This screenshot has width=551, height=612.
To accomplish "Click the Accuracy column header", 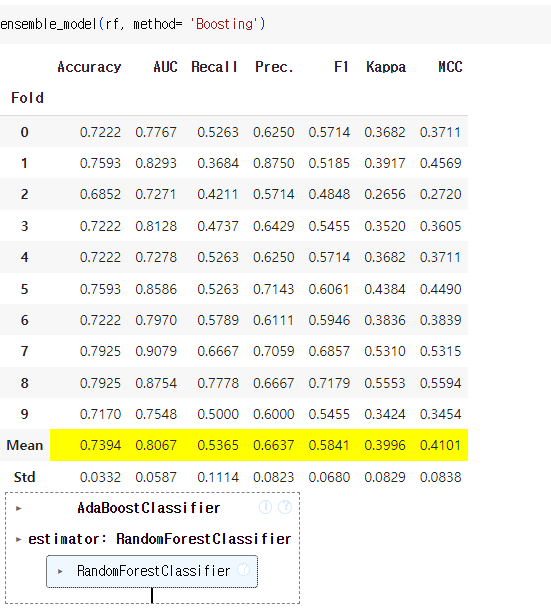I will 89,67.
